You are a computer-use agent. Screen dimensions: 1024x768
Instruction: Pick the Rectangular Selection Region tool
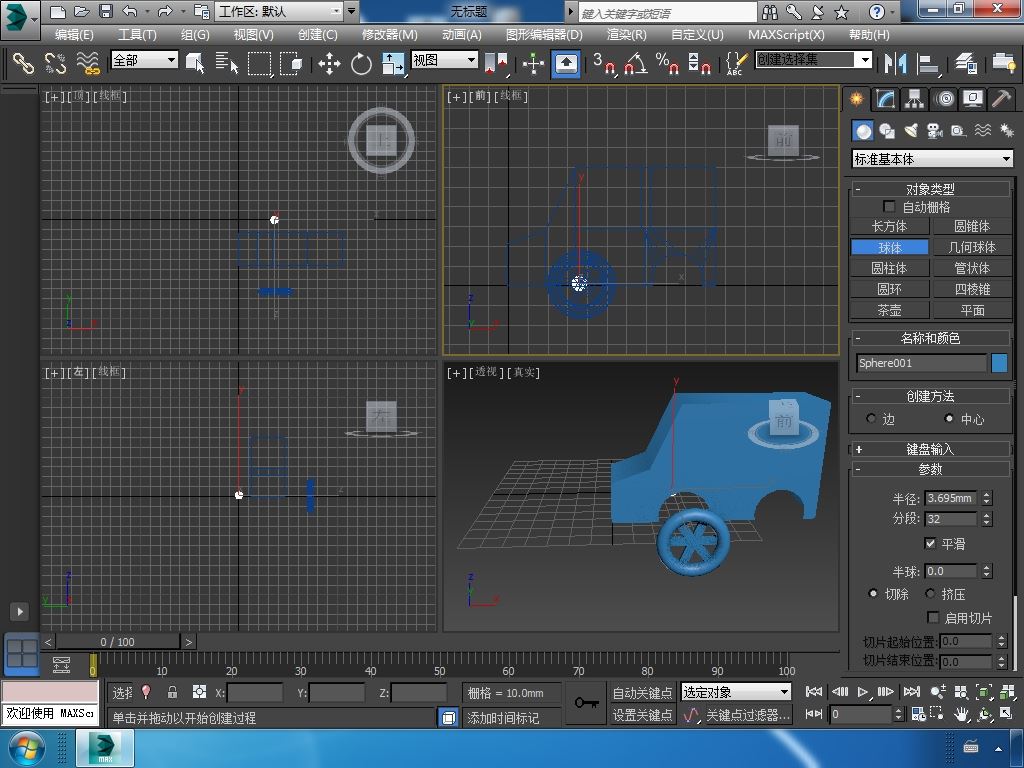(259, 63)
